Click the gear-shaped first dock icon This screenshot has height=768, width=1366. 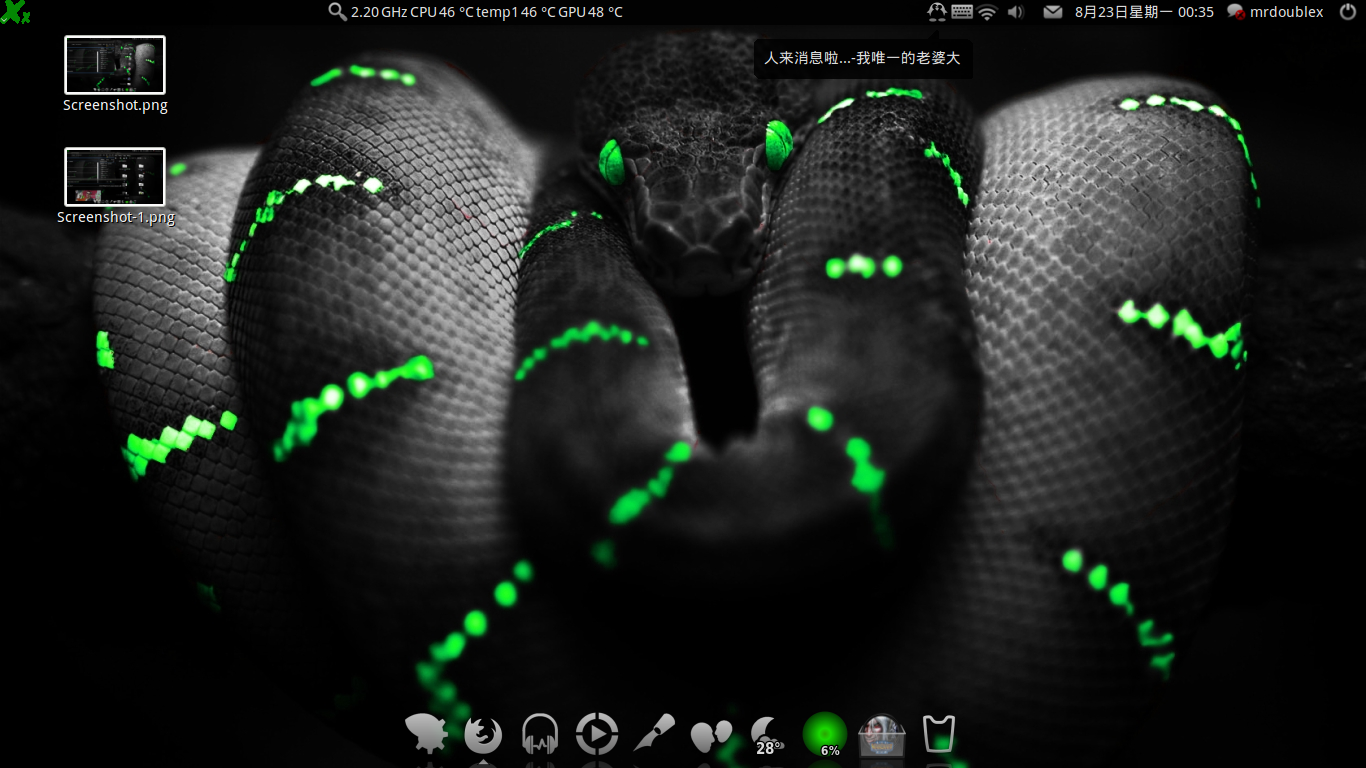(426, 734)
